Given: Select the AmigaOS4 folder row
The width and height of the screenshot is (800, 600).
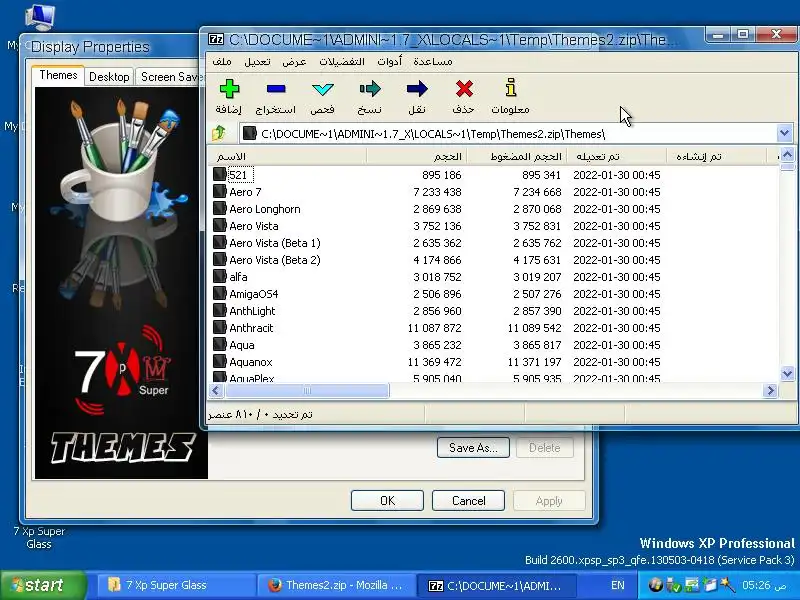Looking at the screenshot, I should click(x=492, y=293).
